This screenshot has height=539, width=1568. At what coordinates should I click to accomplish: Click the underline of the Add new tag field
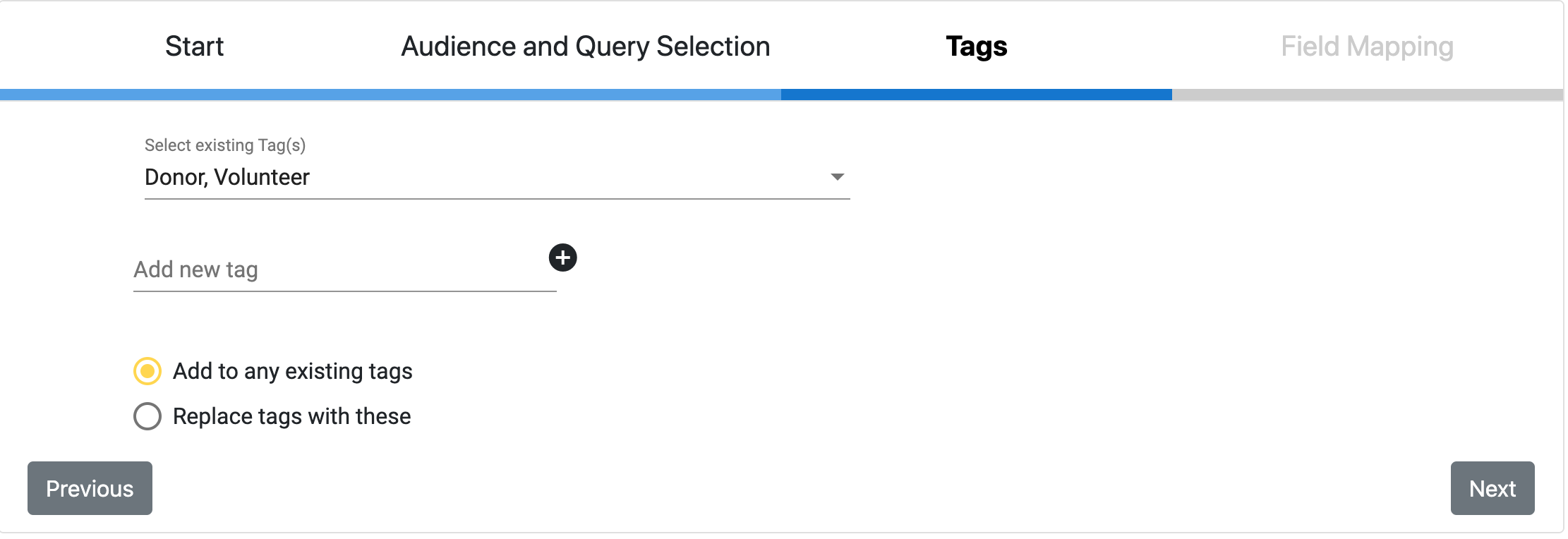pyautogui.click(x=344, y=291)
